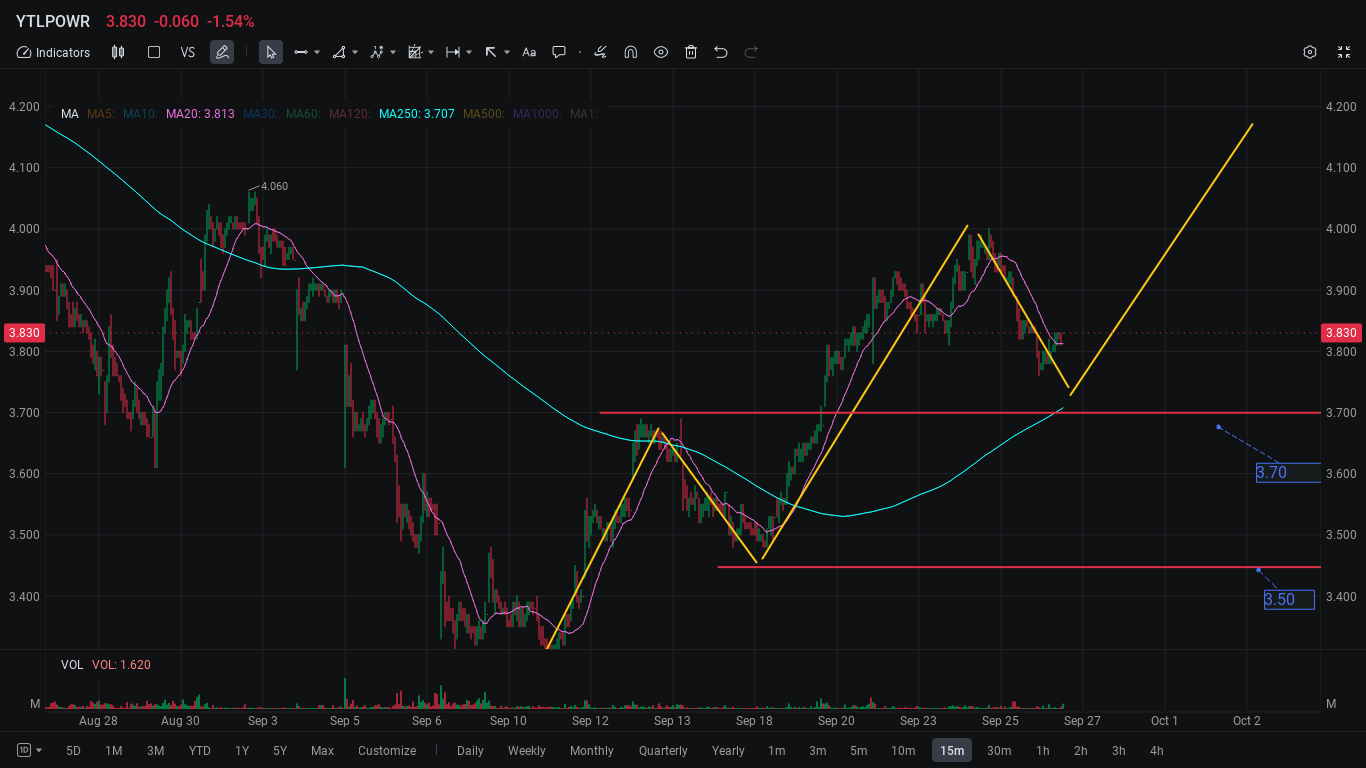Switch to Weekly interval
1366x768 pixels.
pyautogui.click(x=527, y=750)
